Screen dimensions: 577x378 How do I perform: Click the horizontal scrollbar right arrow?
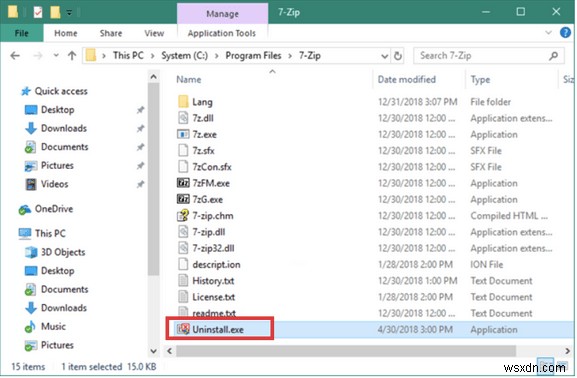567,351
